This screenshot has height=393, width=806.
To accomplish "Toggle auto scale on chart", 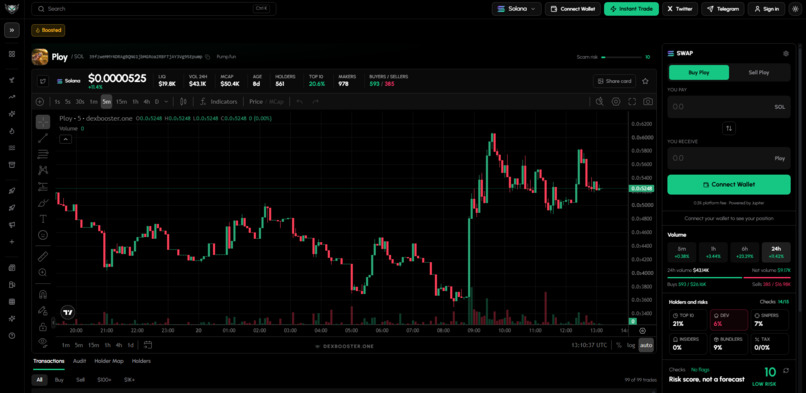I will pos(646,345).
